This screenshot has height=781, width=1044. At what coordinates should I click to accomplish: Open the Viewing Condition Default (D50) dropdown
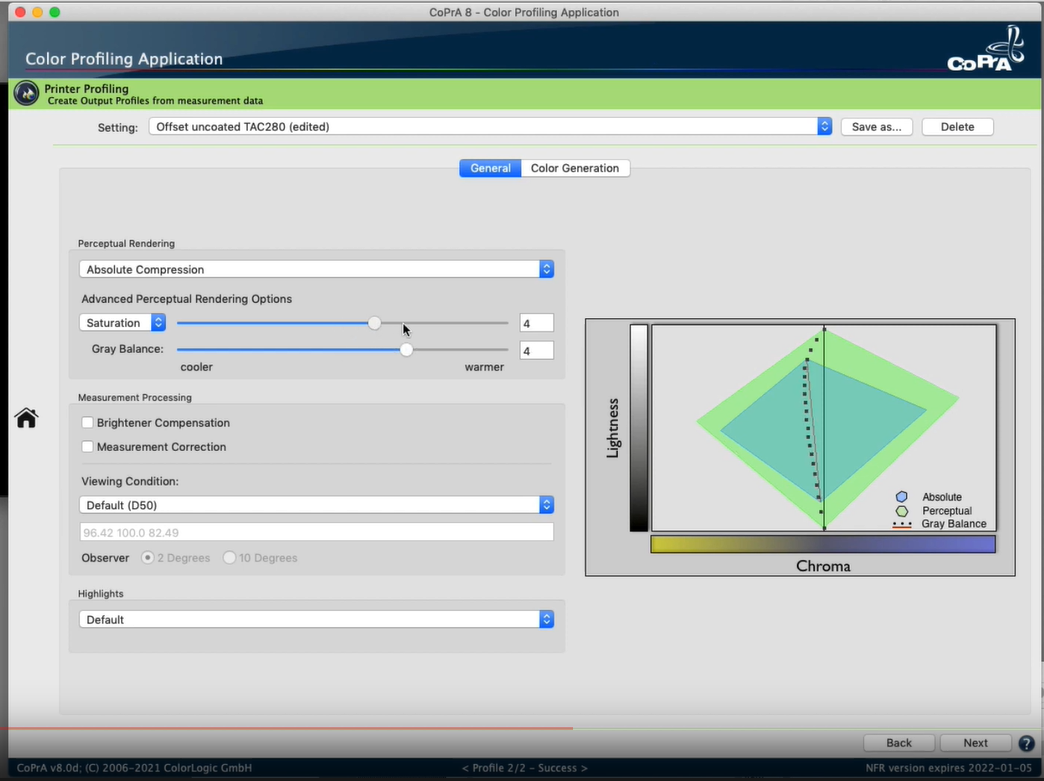[316, 505]
